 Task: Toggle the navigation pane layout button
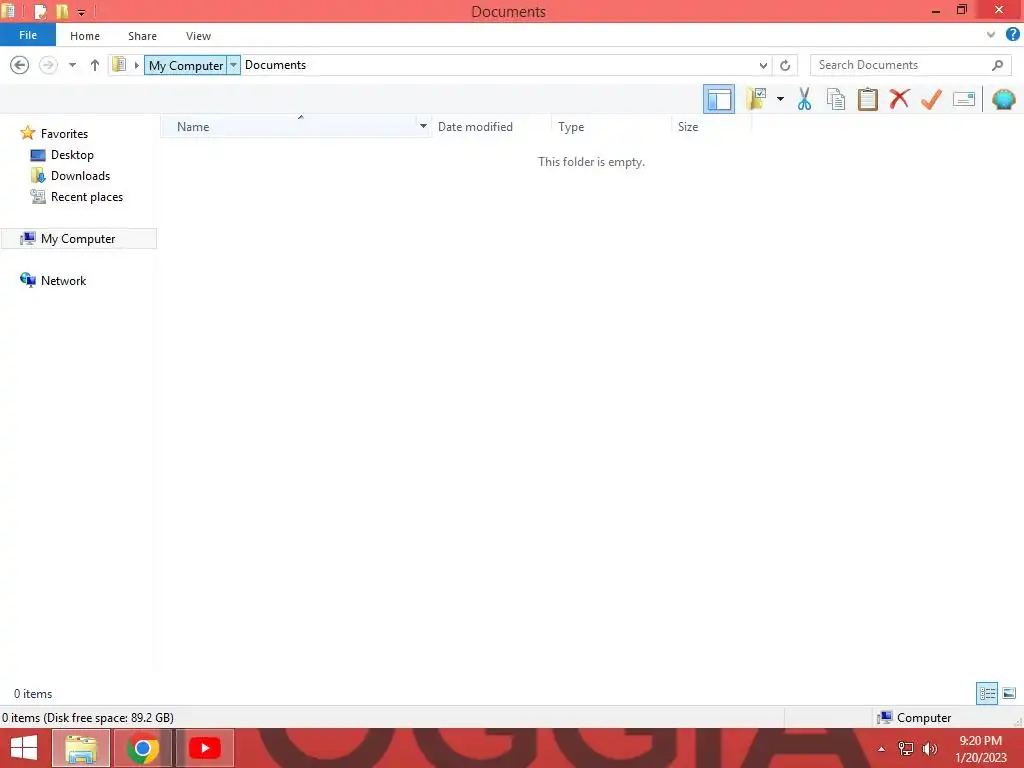[x=718, y=99]
